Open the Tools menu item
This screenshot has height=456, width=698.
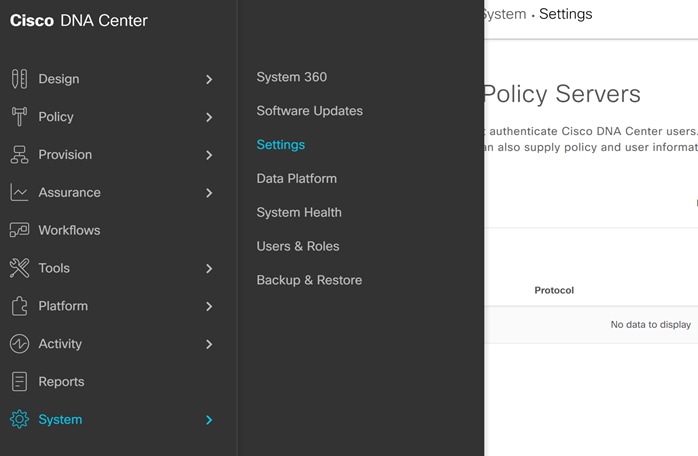[x=54, y=268]
